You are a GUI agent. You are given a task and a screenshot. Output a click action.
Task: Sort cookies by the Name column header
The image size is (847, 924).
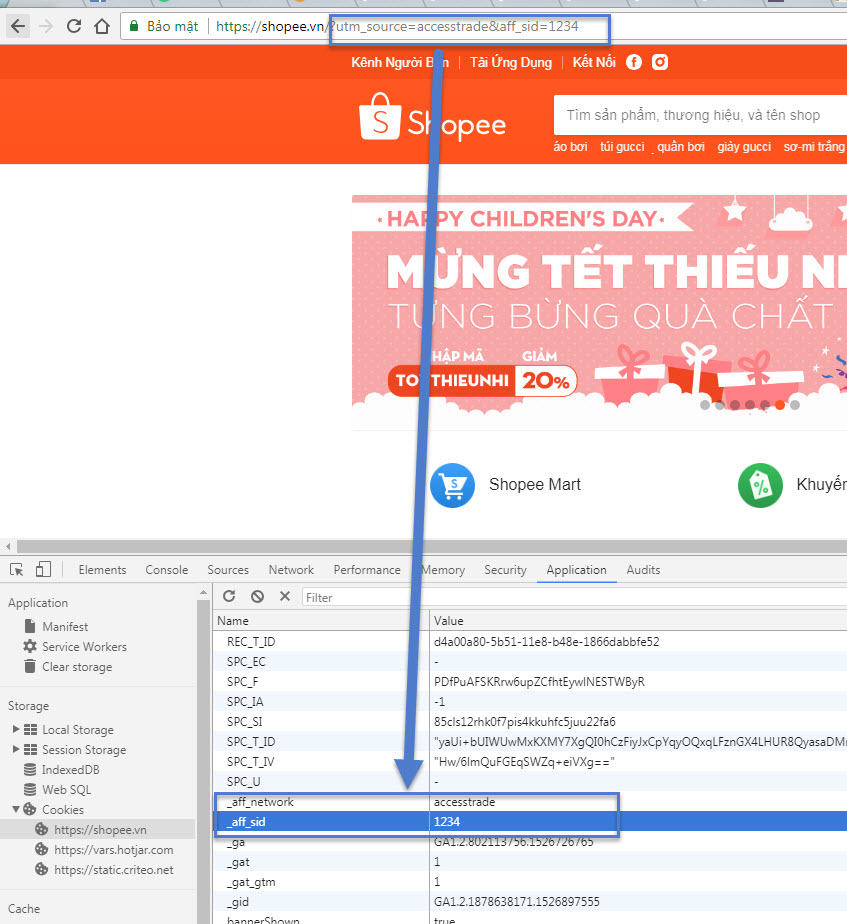[x=321, y=621]
